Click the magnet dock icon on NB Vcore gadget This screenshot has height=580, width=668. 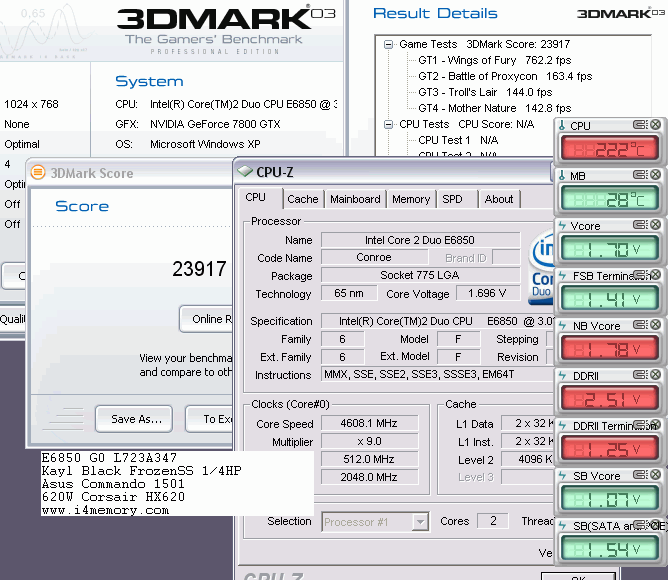(639, 325)
